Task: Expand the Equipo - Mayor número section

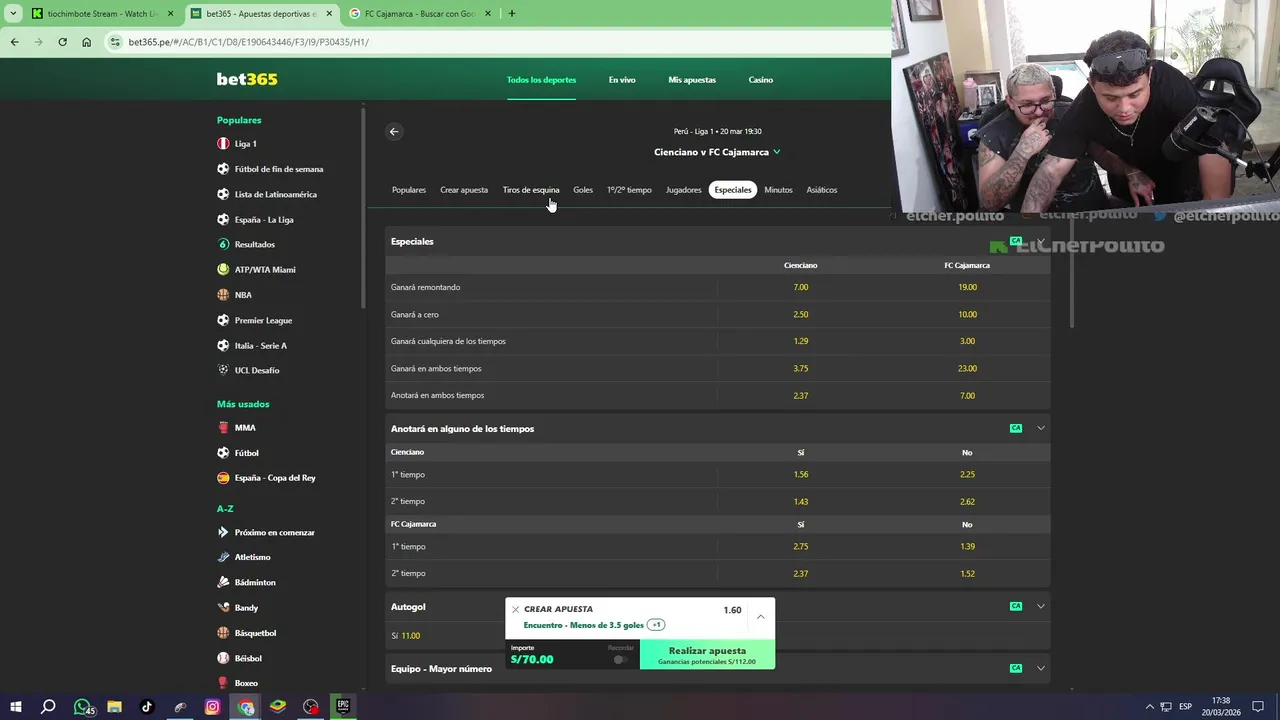Action: point(1041,668)
